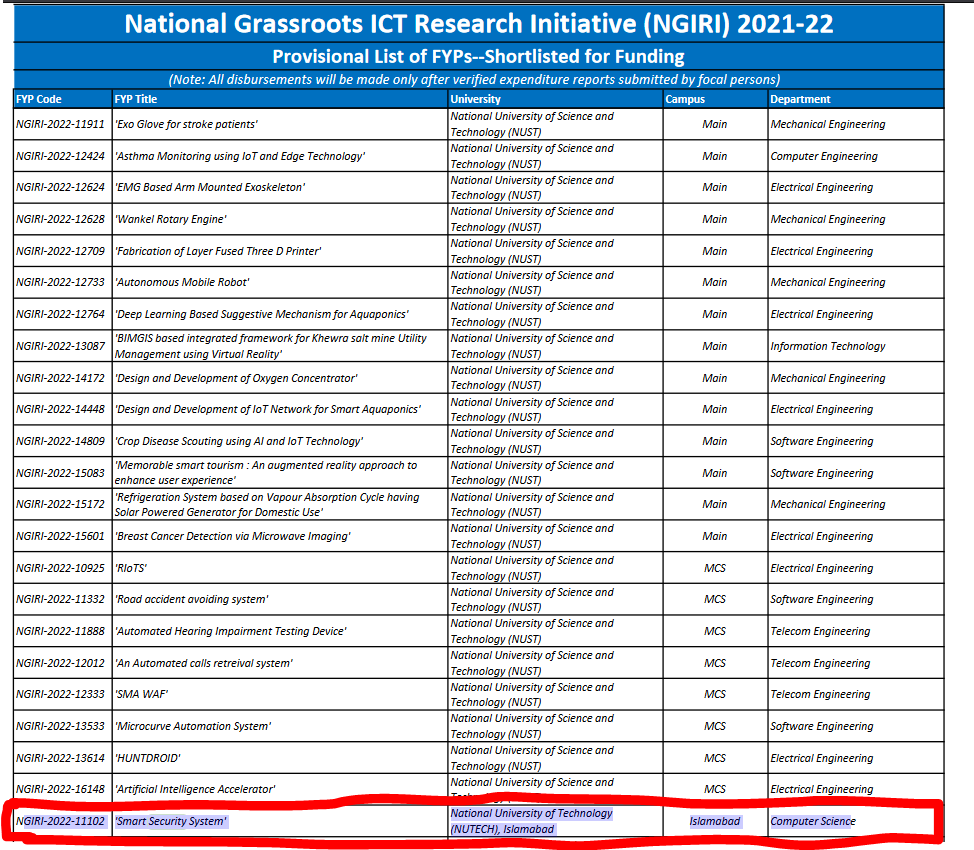974x850 pixels.
Task: Select 'Breast Cancer Detection via Microwave Imaging'
Action: point(233,536)
